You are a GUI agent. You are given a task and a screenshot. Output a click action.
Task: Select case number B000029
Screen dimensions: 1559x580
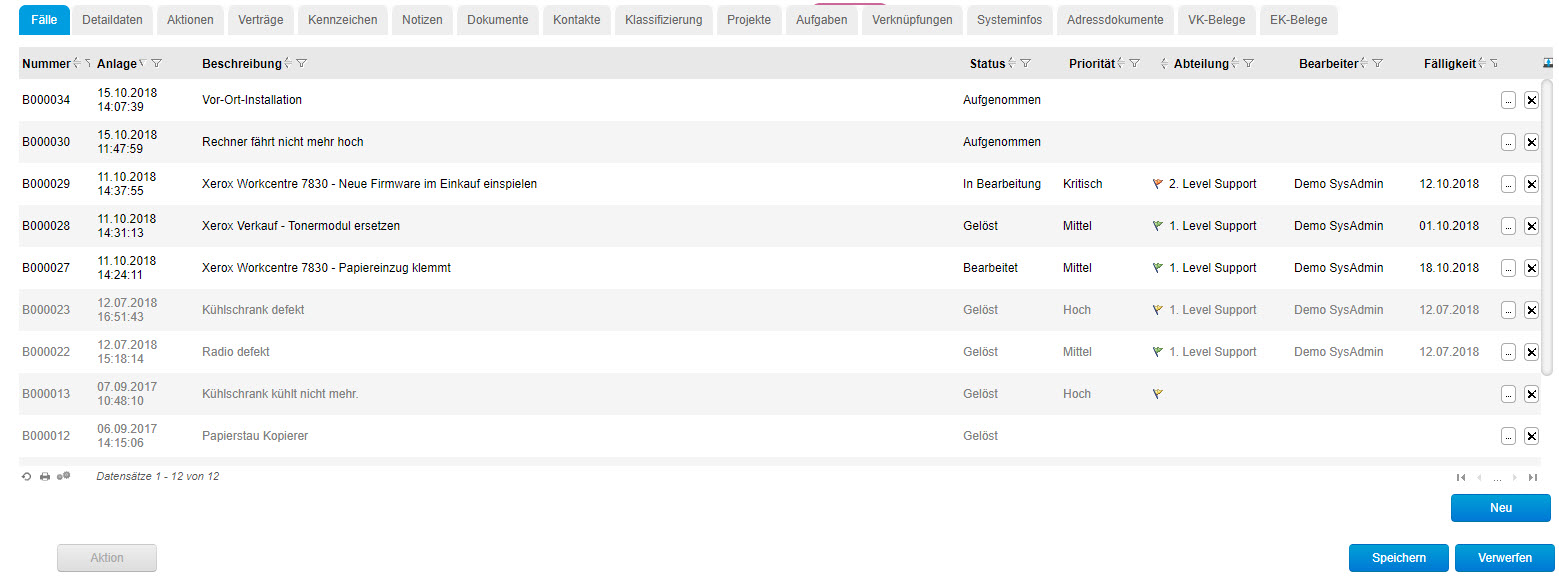pos(46,184)
